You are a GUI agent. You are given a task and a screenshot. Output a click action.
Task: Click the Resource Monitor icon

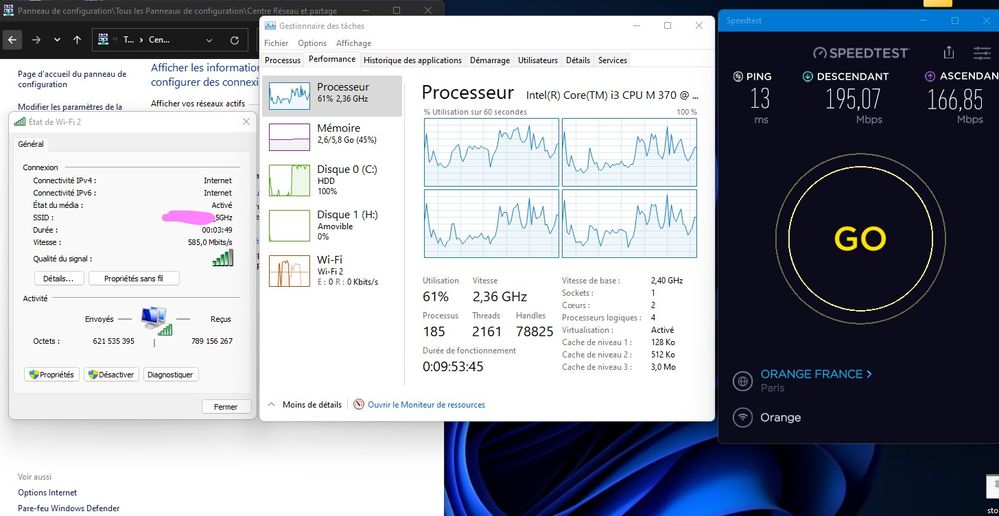(359, 405)
